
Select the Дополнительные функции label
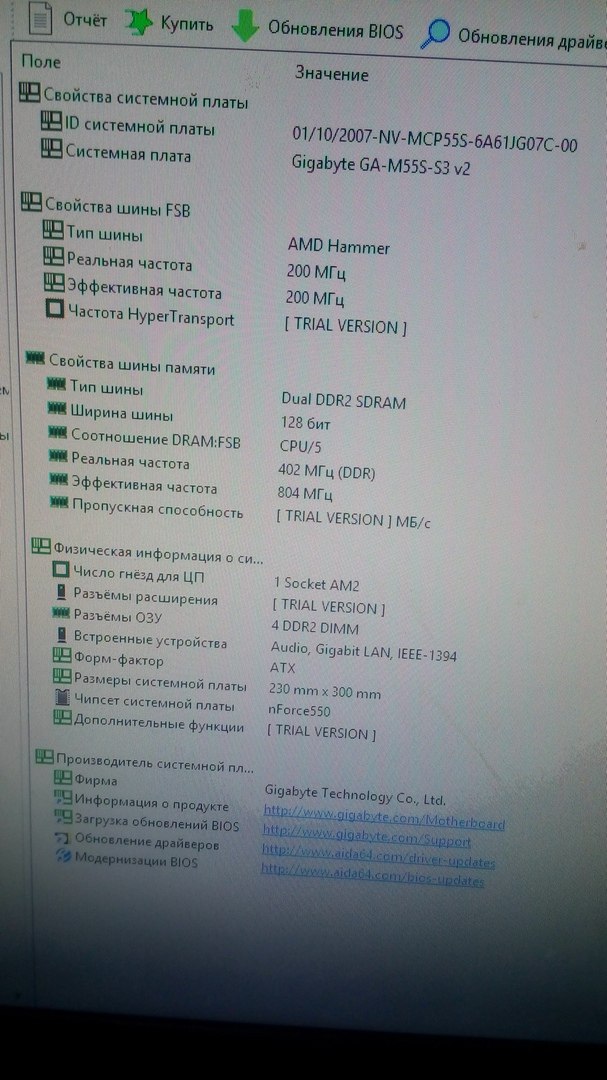click(158, 722)
